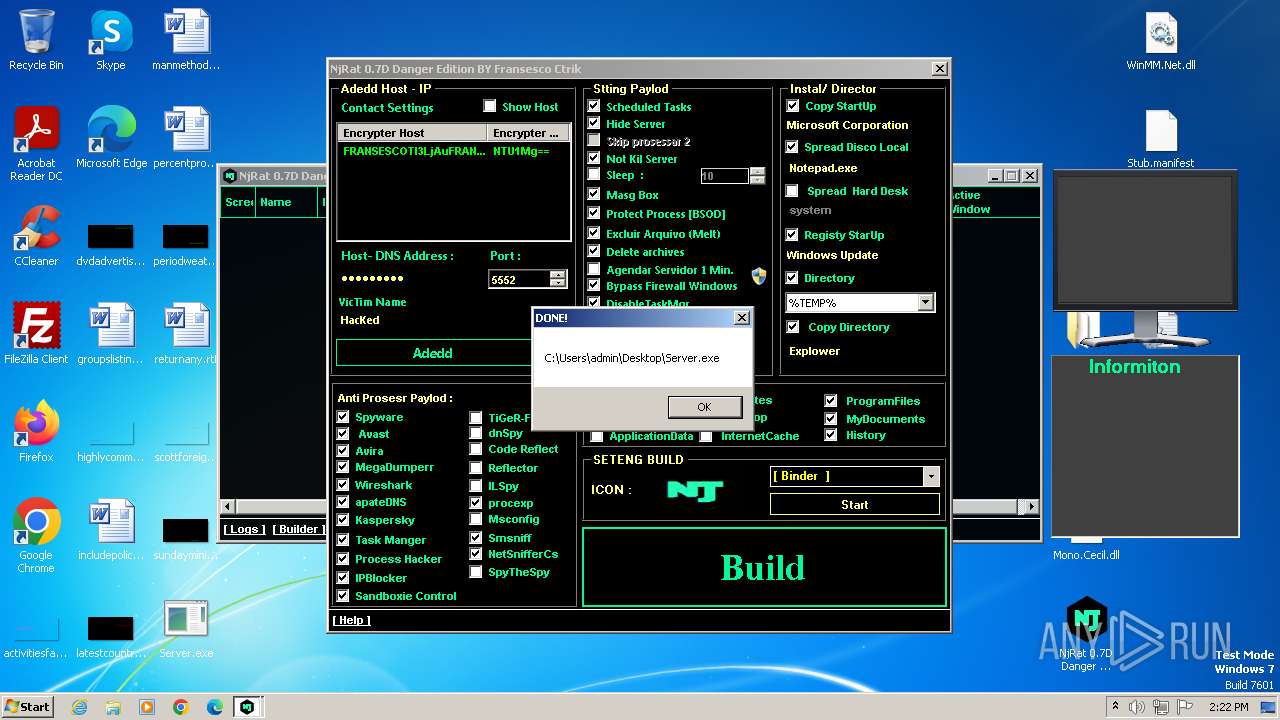
Task: Open NjRat Danger desktop shortcut
Action: click(x=1086, y=634)
